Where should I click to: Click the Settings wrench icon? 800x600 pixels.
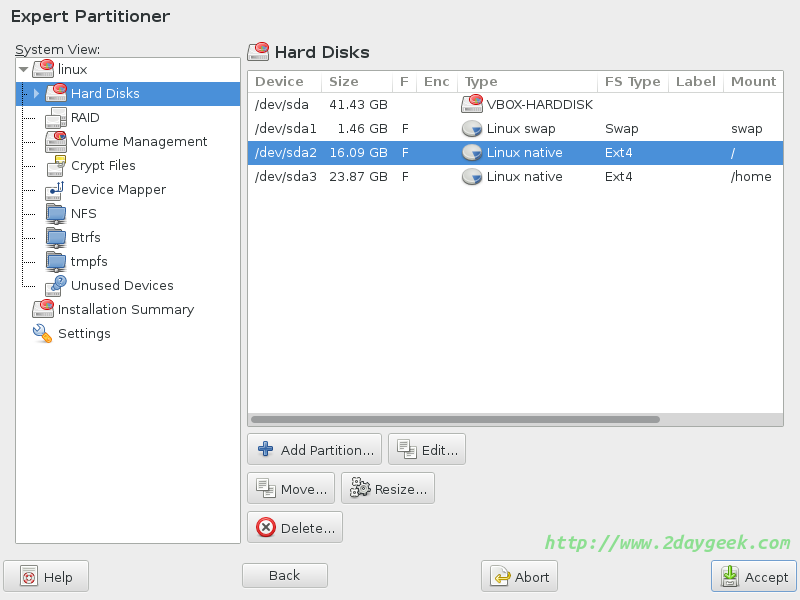click(x=42, y=334)
